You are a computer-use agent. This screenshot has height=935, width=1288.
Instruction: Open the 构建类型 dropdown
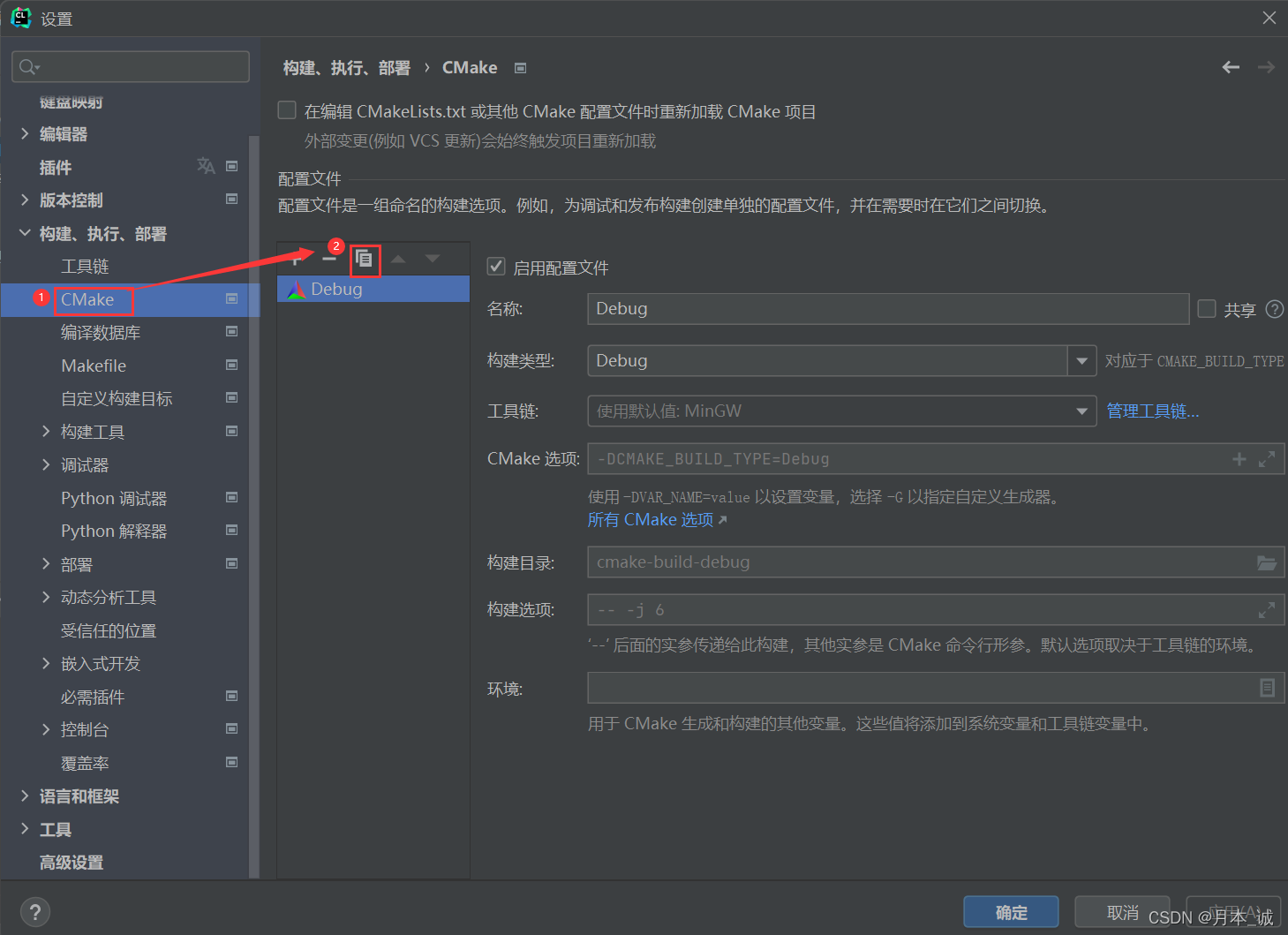coord(1081,360)
